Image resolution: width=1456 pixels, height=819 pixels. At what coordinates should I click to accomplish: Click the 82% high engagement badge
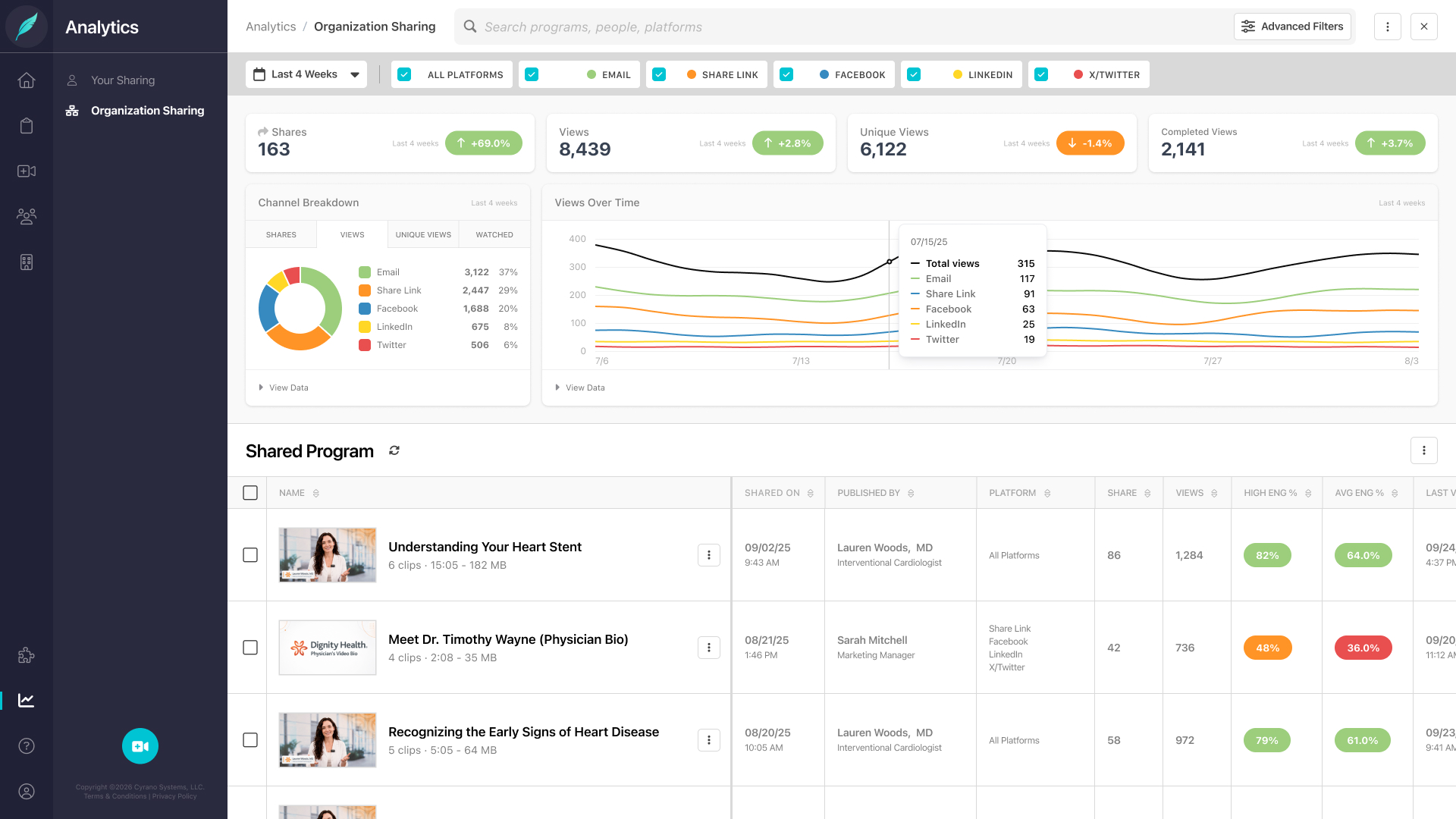1267,555
